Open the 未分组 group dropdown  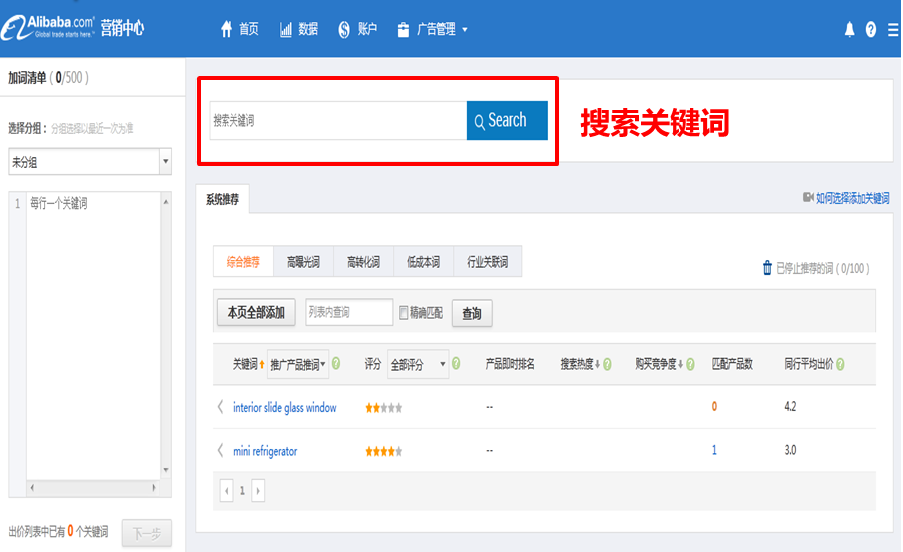tap(165, 161)
